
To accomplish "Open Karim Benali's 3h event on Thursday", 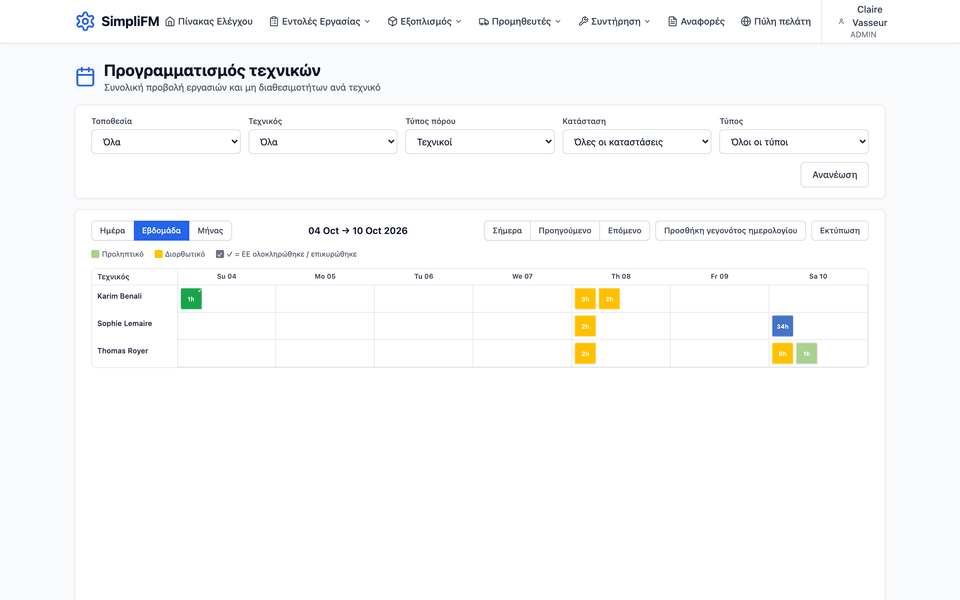I will (x=585, y=299).
